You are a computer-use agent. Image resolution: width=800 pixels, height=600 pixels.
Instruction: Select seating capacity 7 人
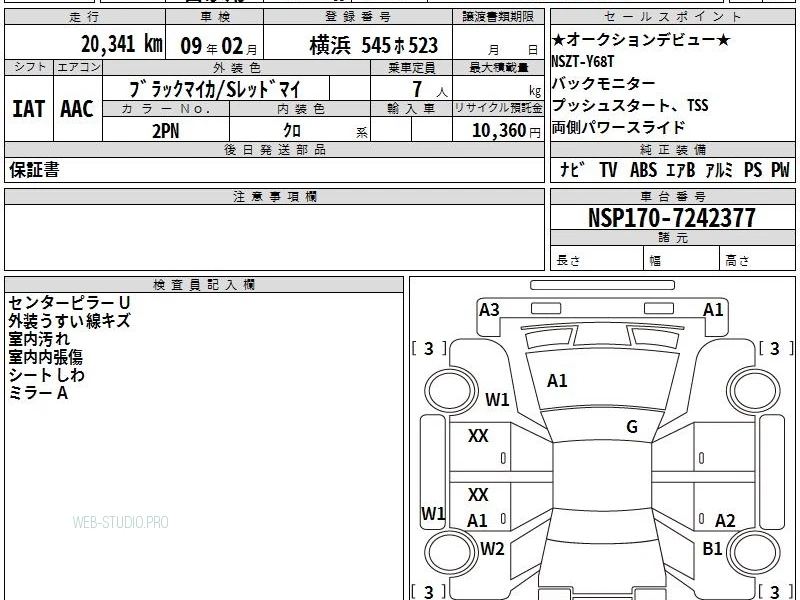pos(430,89)
